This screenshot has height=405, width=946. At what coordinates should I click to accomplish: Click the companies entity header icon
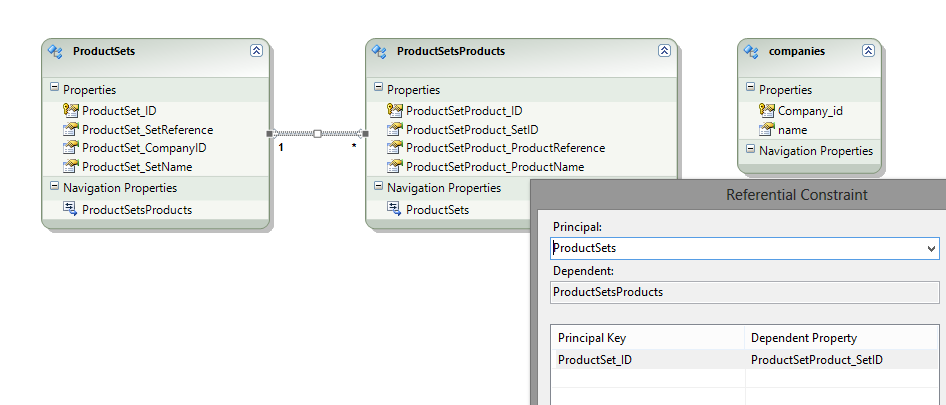tap(752, 51)
